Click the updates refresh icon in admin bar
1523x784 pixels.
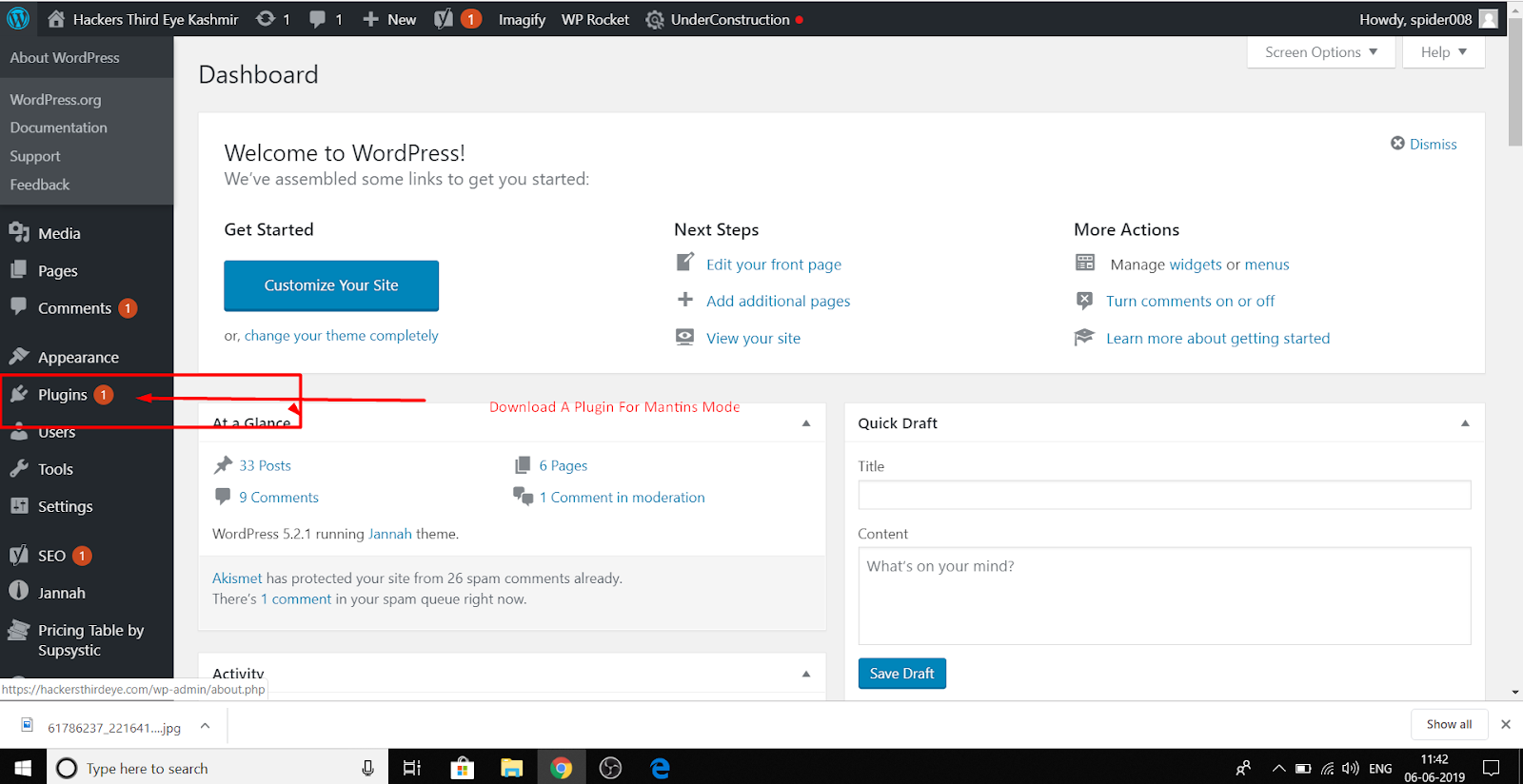[x=266, y=19]
